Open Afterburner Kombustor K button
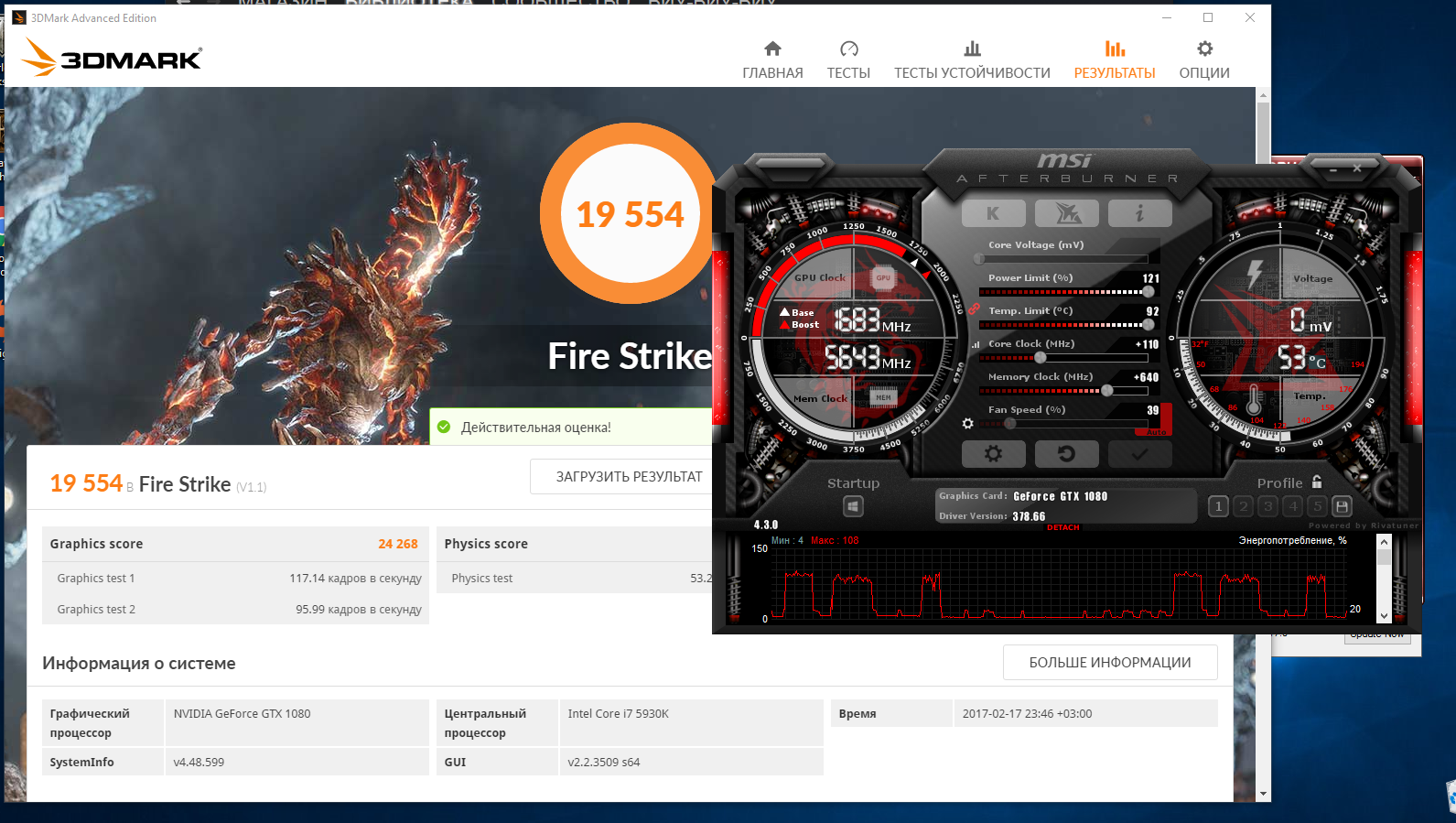The image size is (1456, 823). click(993, 213)
